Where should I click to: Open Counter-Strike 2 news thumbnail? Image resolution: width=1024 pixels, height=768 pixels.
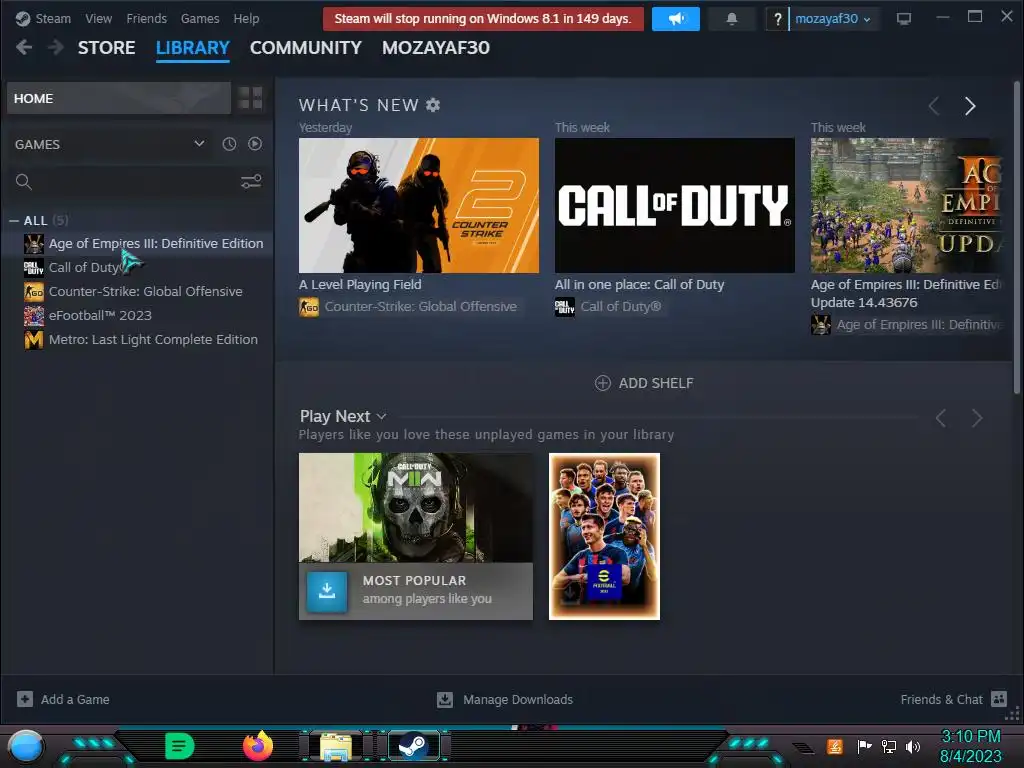419,205
